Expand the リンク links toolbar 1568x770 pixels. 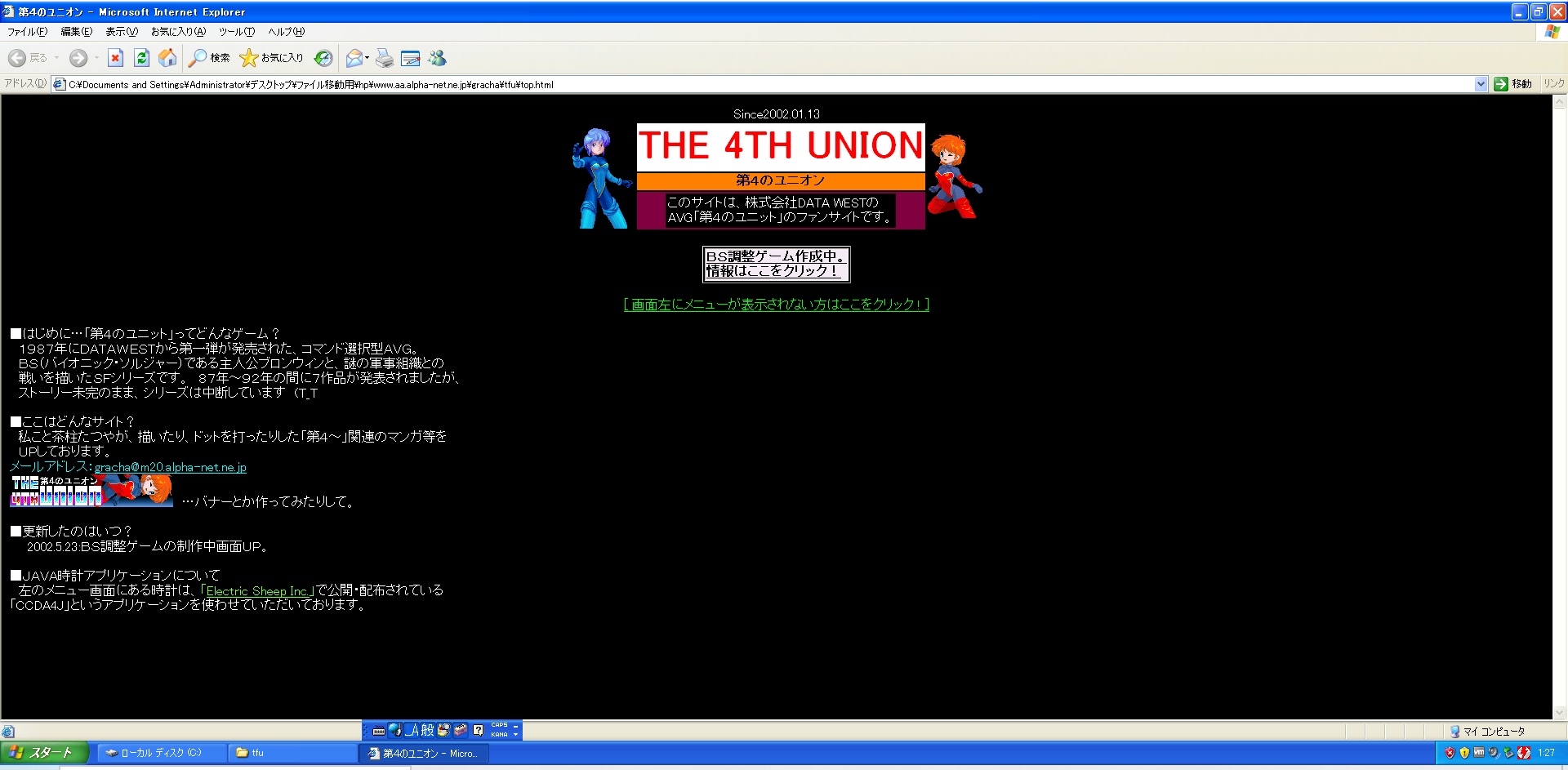click(1553, 83)
